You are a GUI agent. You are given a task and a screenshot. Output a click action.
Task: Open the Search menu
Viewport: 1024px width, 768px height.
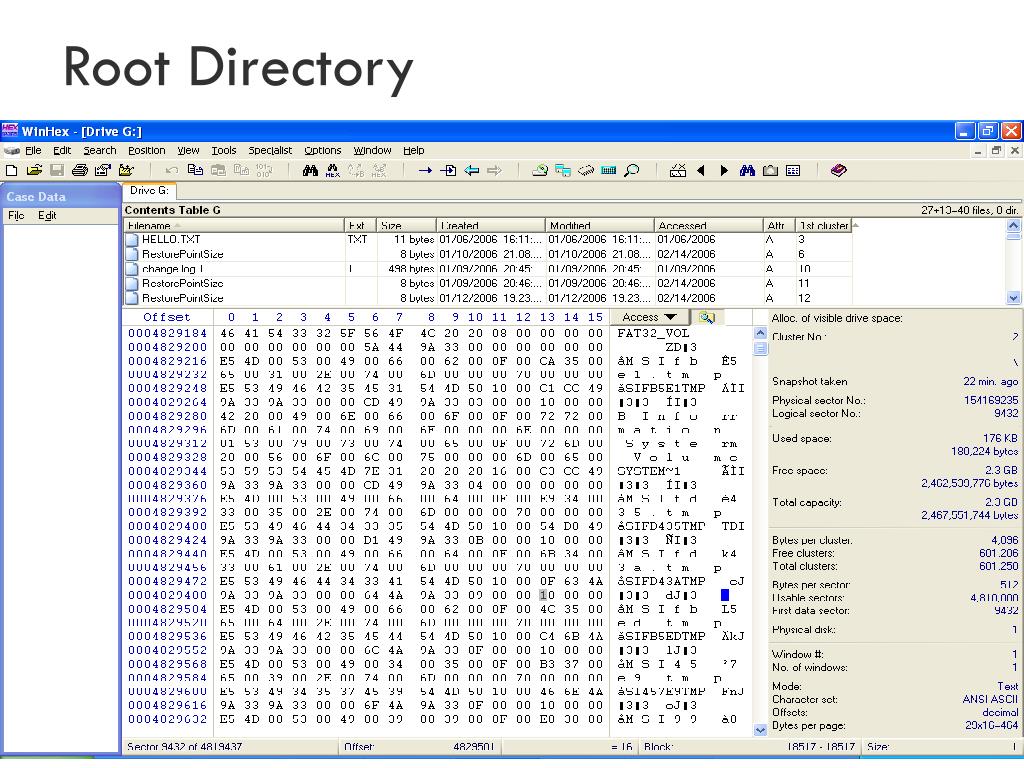tap(100, 150)
